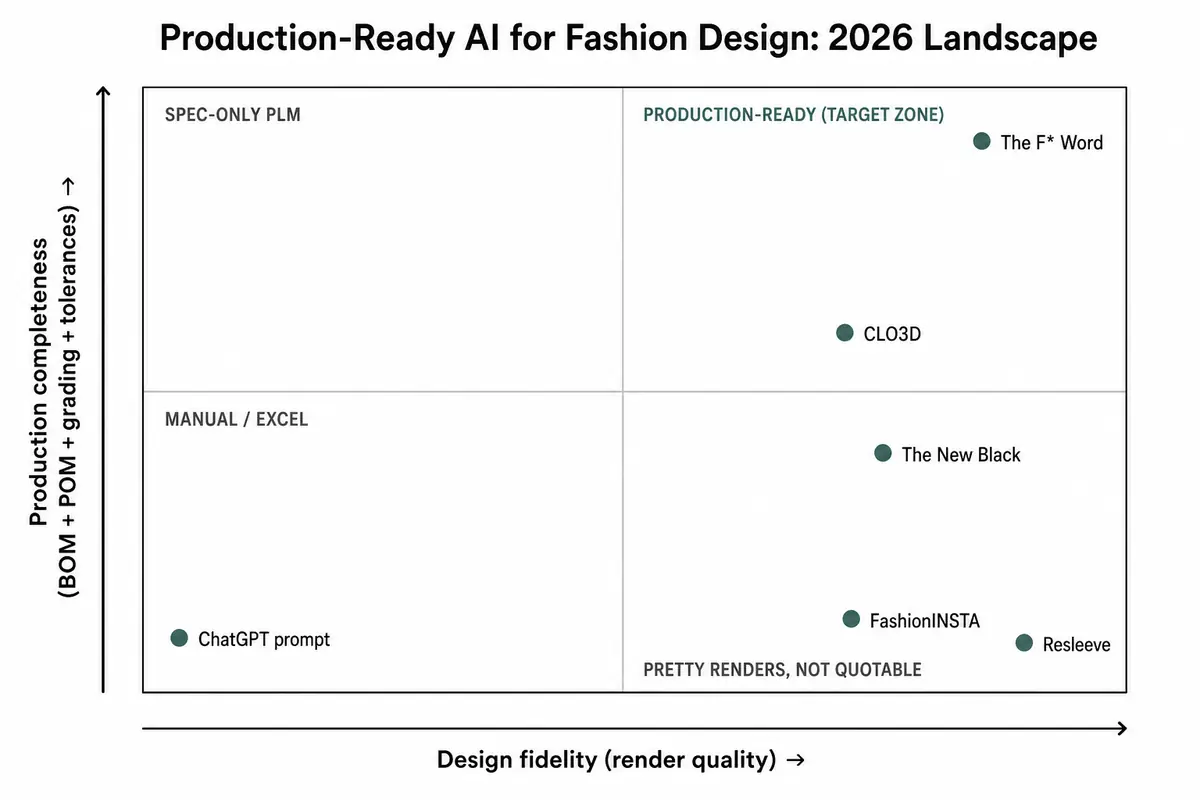Click the 'CLO3D' label text
Viewport: 1200px width, 800px height.
tap(892, 334)
